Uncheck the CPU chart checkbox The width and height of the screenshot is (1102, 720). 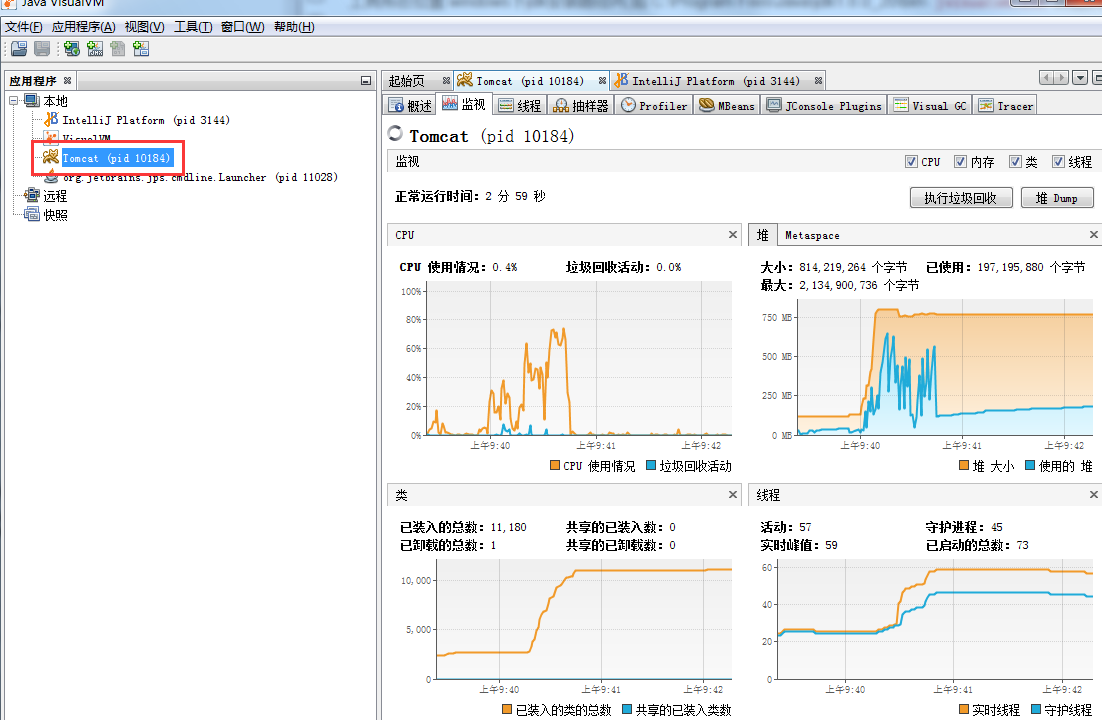[912, 162]
